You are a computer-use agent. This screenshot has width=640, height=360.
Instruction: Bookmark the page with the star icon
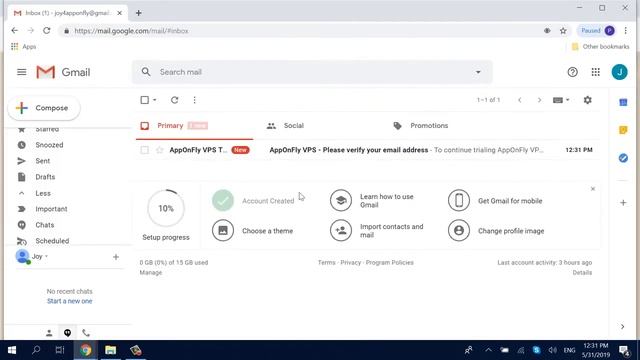pos(563,31)
